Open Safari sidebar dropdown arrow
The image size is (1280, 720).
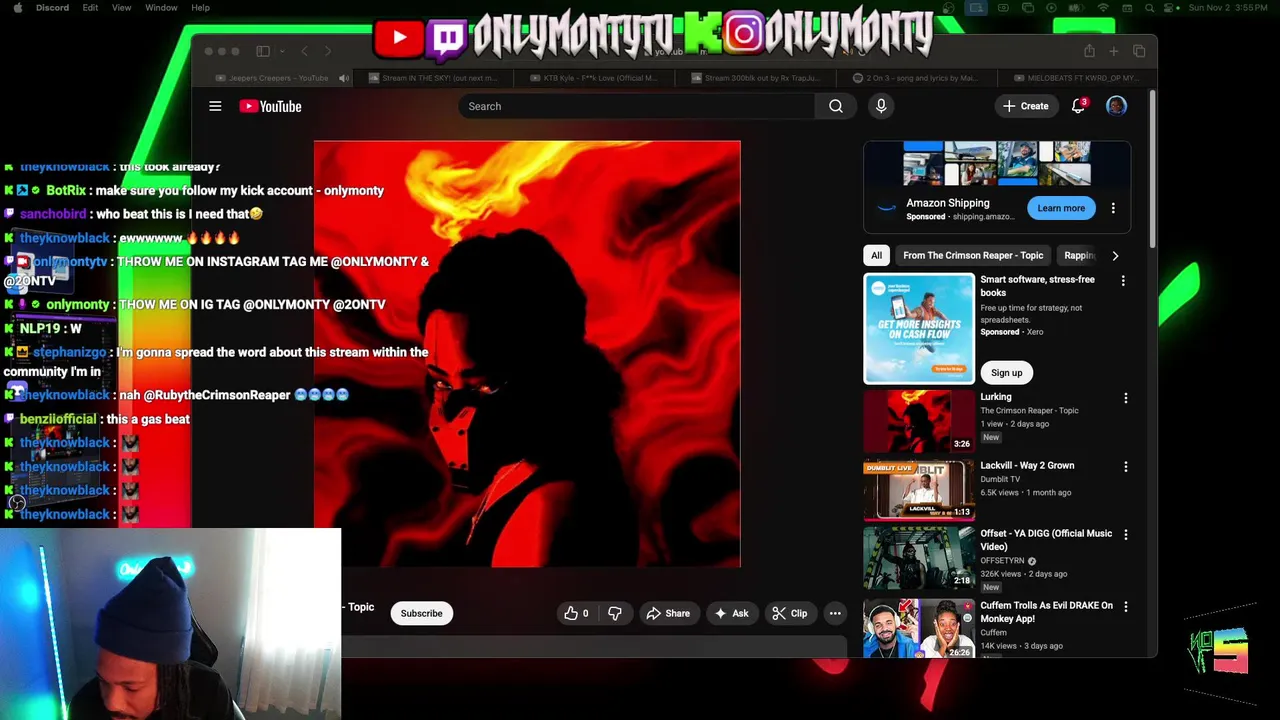click(282, 51)
